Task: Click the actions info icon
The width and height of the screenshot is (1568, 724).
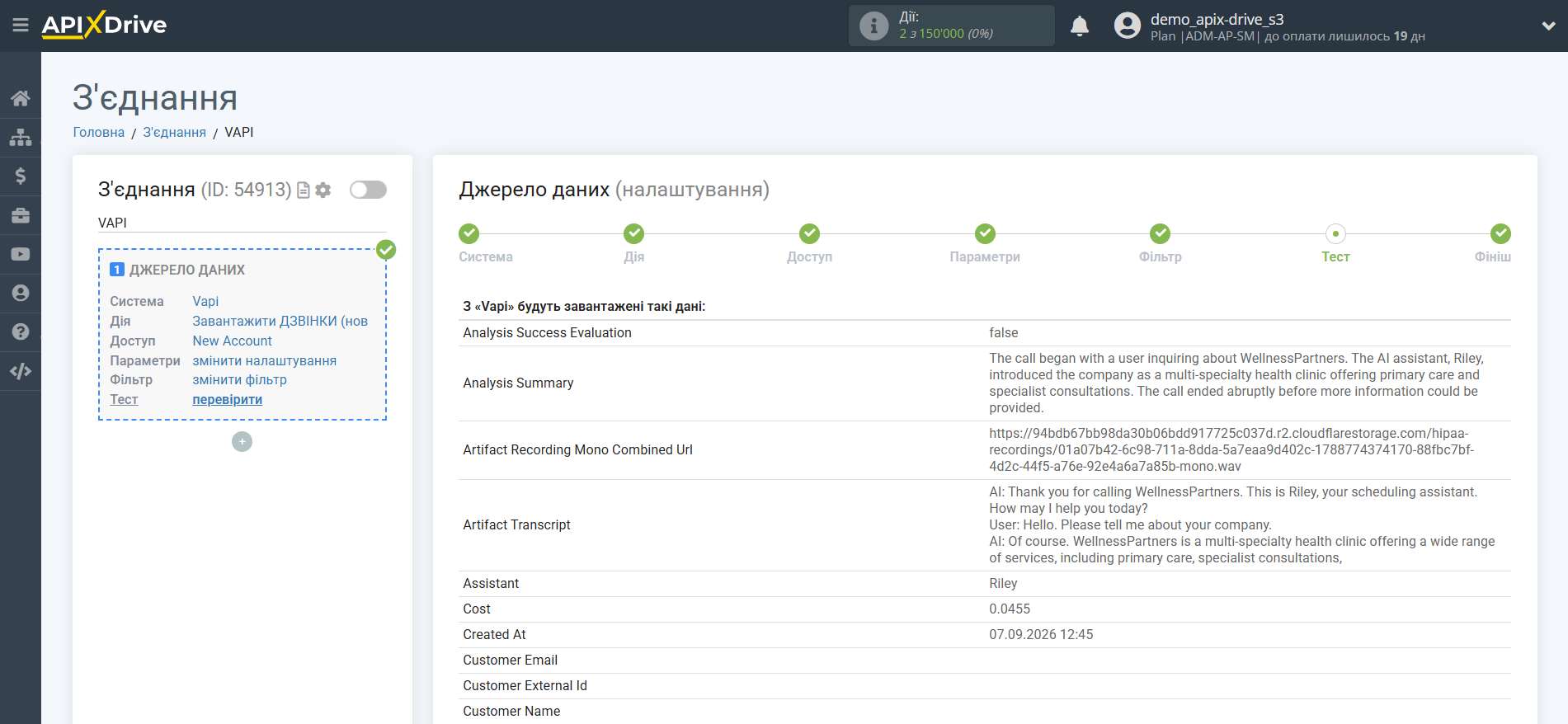Action: (x=873, y=26)
